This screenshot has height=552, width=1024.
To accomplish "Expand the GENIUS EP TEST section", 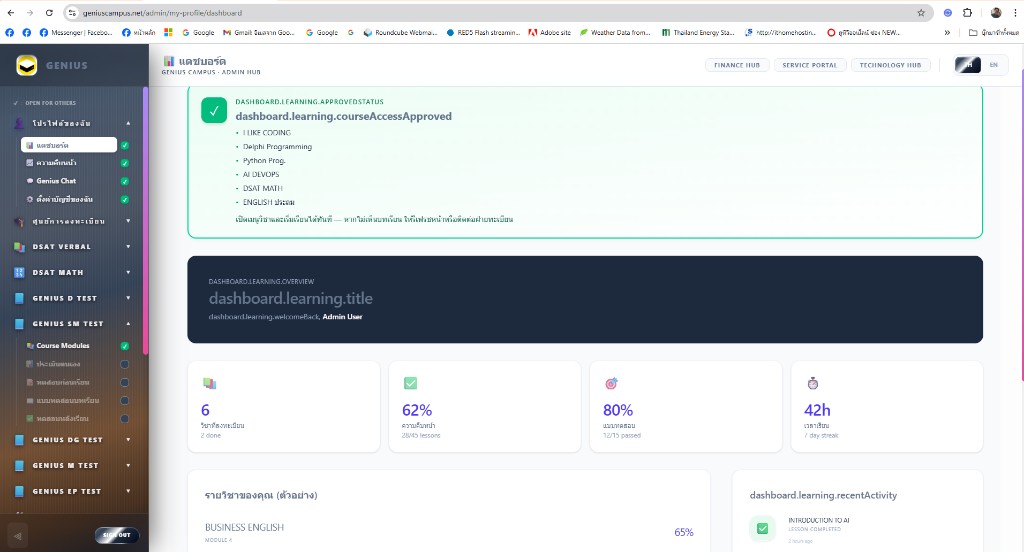I will [128, 491].
